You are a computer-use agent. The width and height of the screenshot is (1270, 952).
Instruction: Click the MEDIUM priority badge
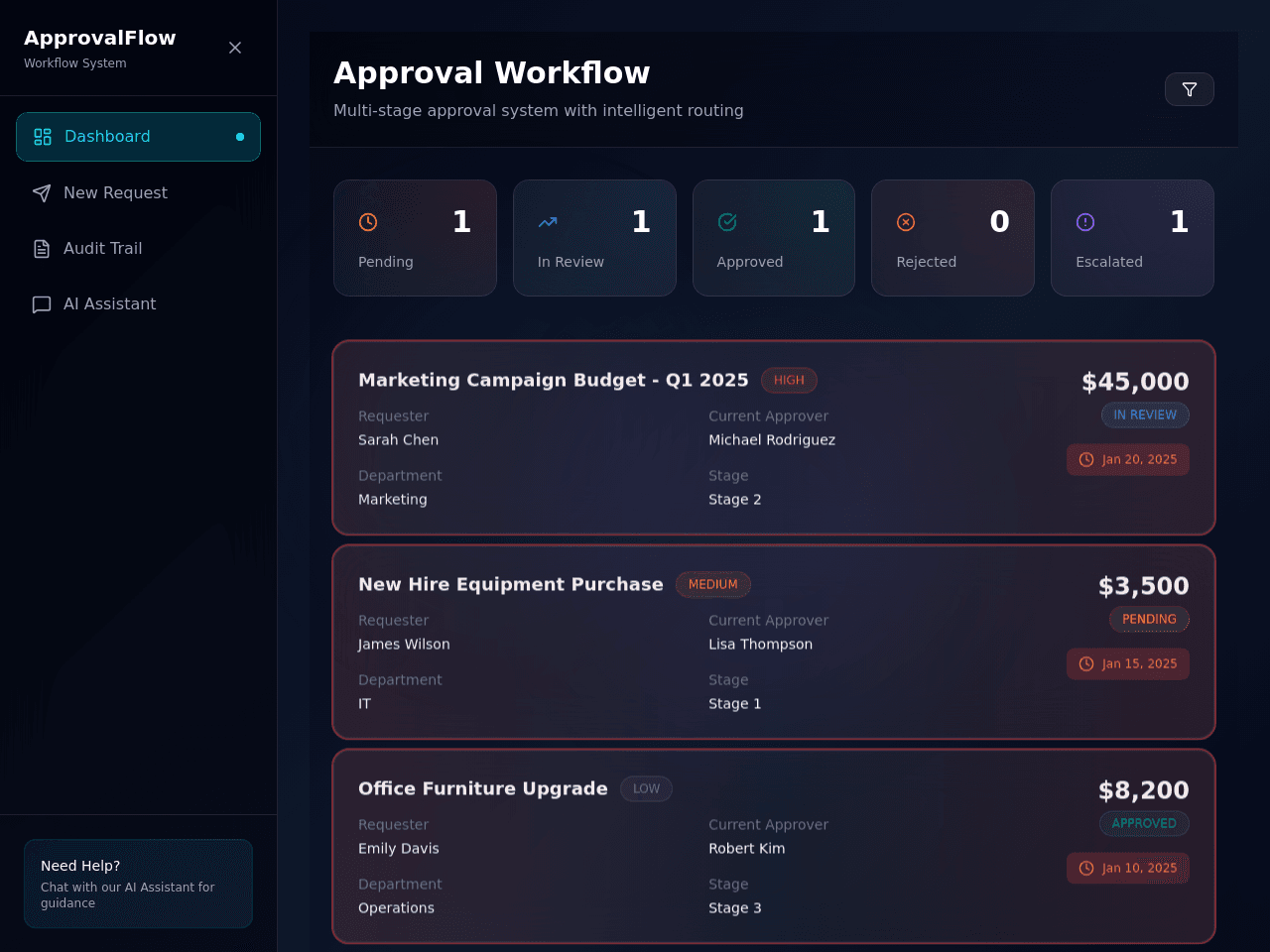713,584
